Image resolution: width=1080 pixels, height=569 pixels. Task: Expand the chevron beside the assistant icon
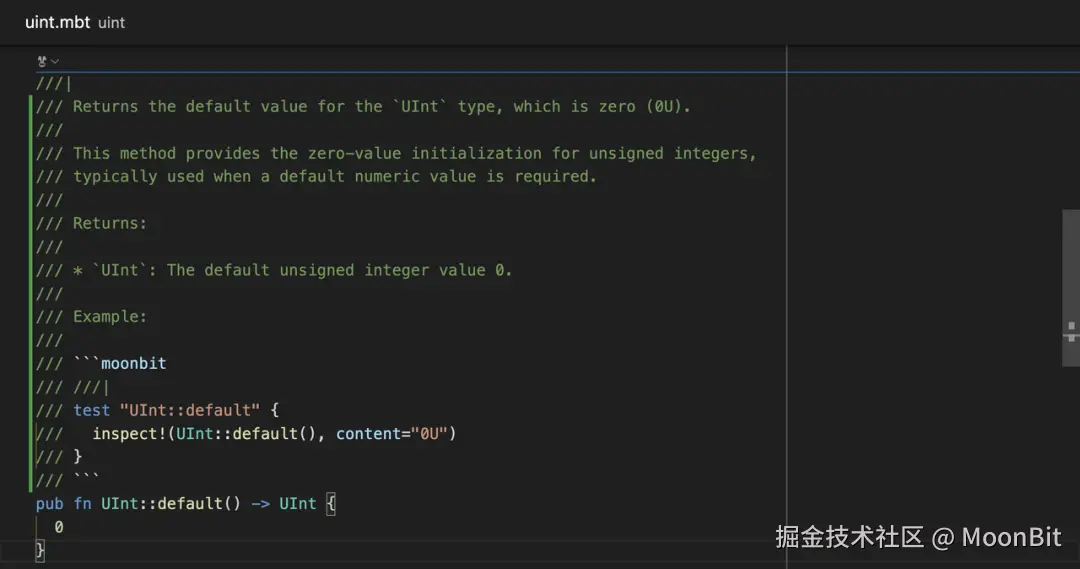[x=55, y=61]
